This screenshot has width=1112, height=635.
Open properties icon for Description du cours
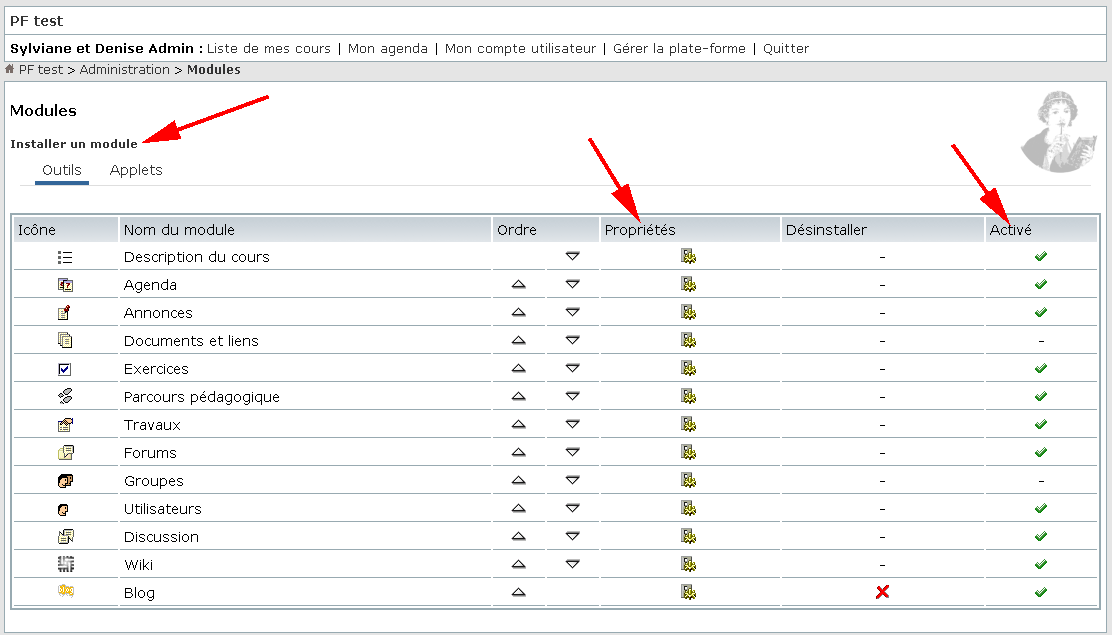click(x=688, y=256)
